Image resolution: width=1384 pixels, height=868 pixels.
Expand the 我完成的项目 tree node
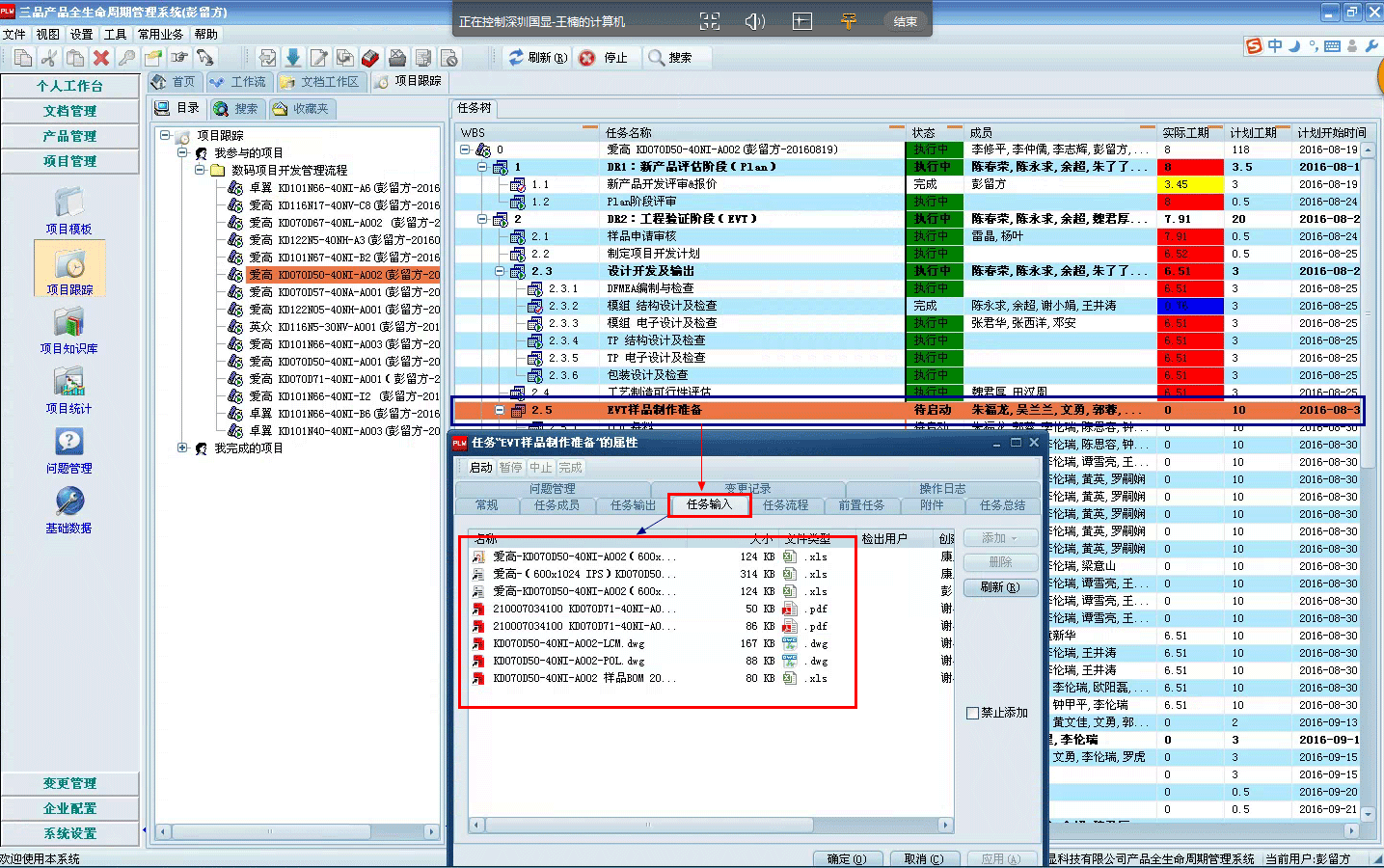coord(182,448)
